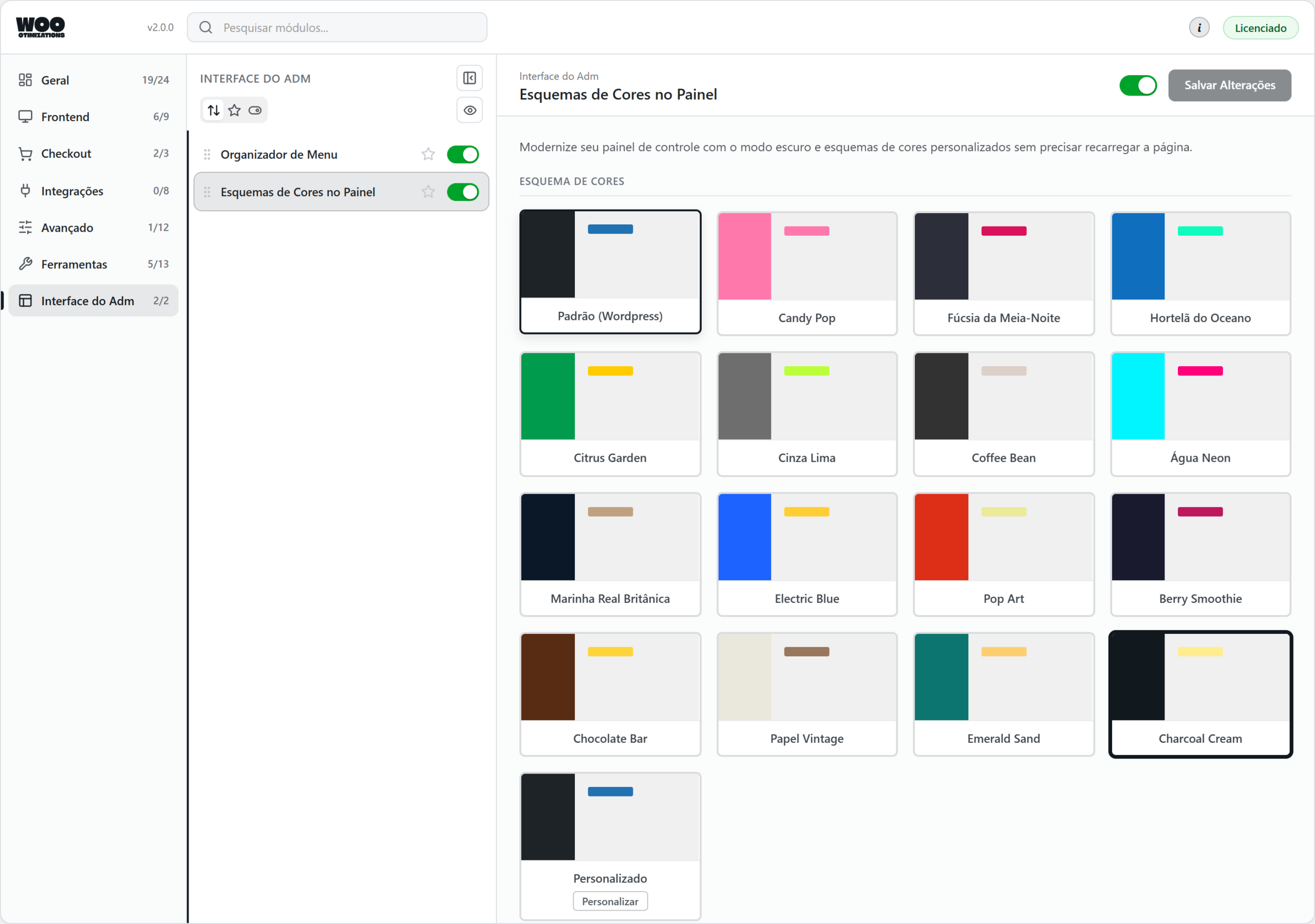Select the Coffee Bean color scheme

click(1003, 413)
